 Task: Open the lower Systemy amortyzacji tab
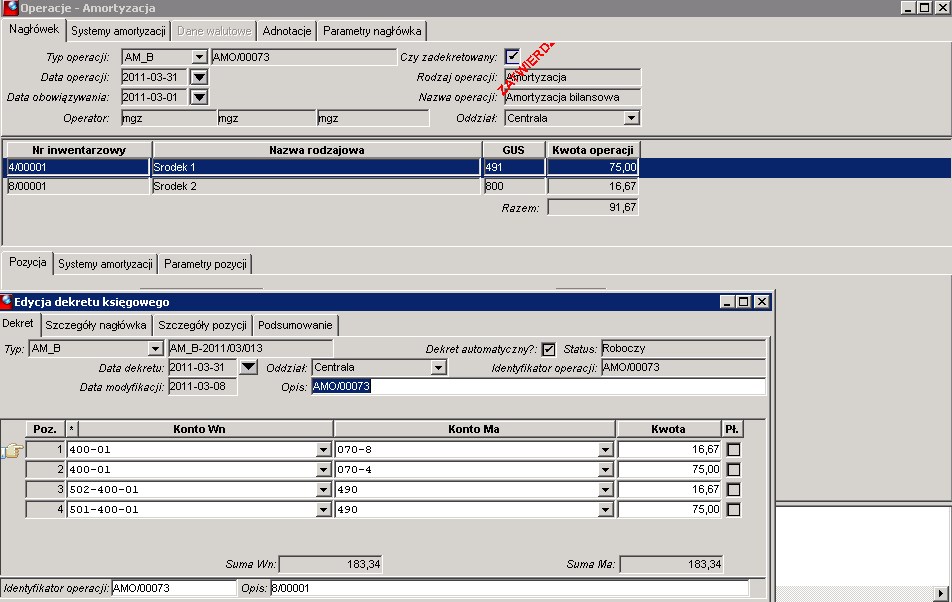point(105,264)
